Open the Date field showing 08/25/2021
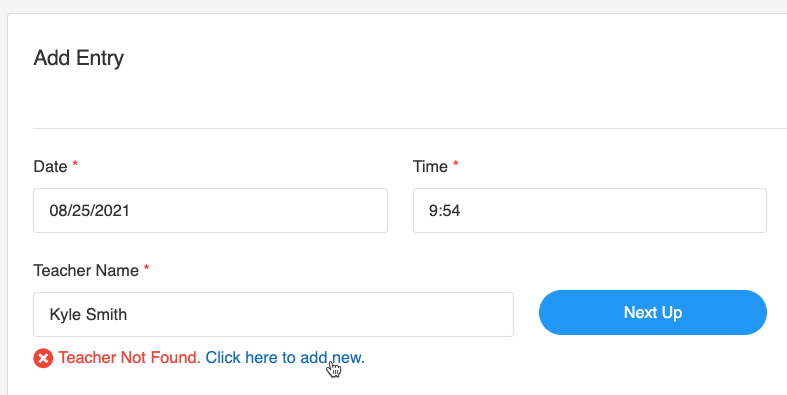Screen dimensions: 787x395 [x=210, y=210]
